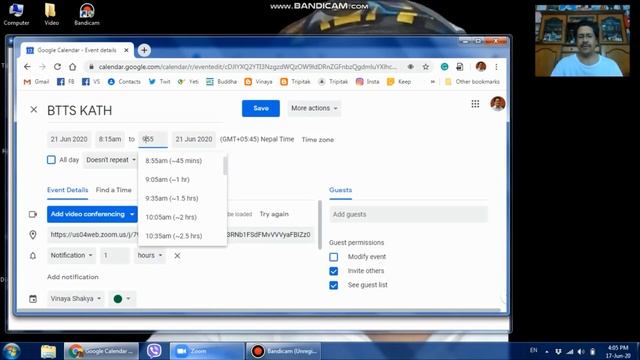Open the Google account avatar menu
This screenshot has height=360, width=640.
tap(498, 104)
